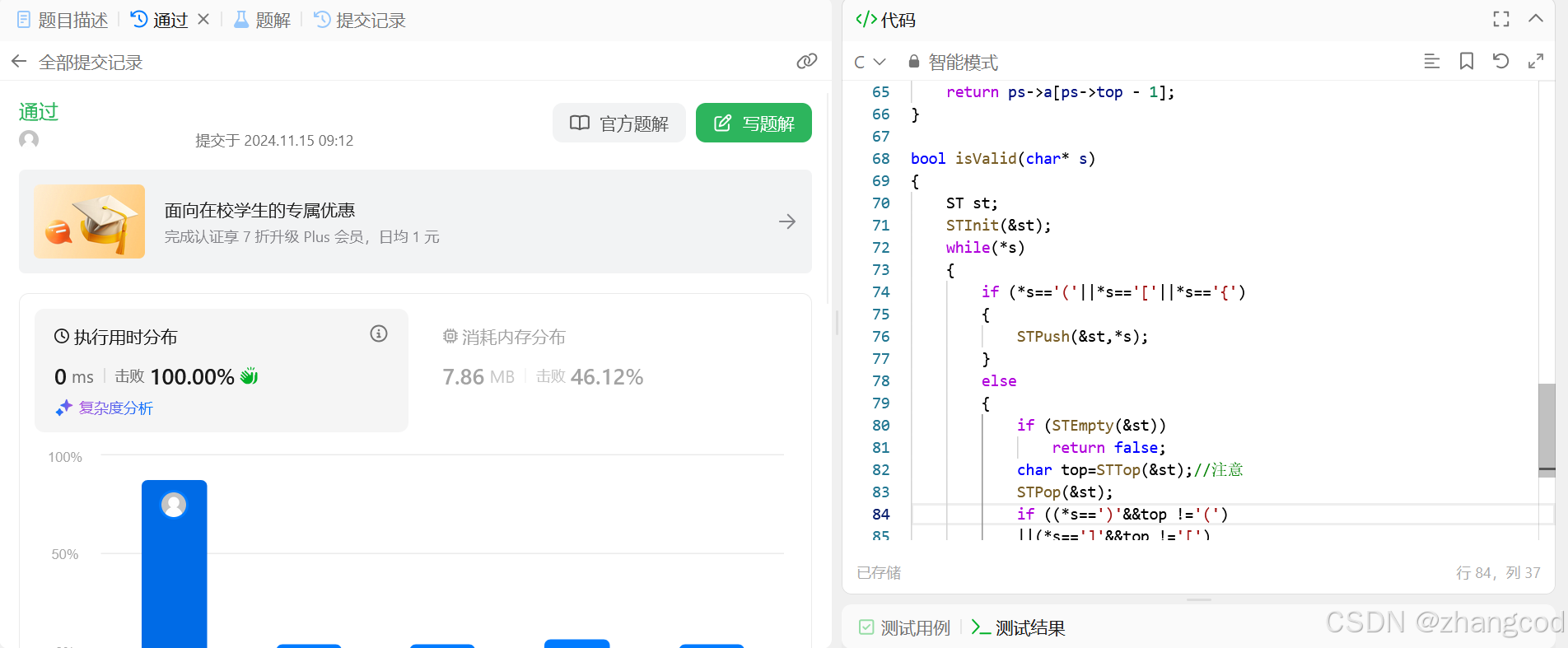1568x648 pixels.
Task: Click the 写题解 button
Action: (x=754, y=123)
